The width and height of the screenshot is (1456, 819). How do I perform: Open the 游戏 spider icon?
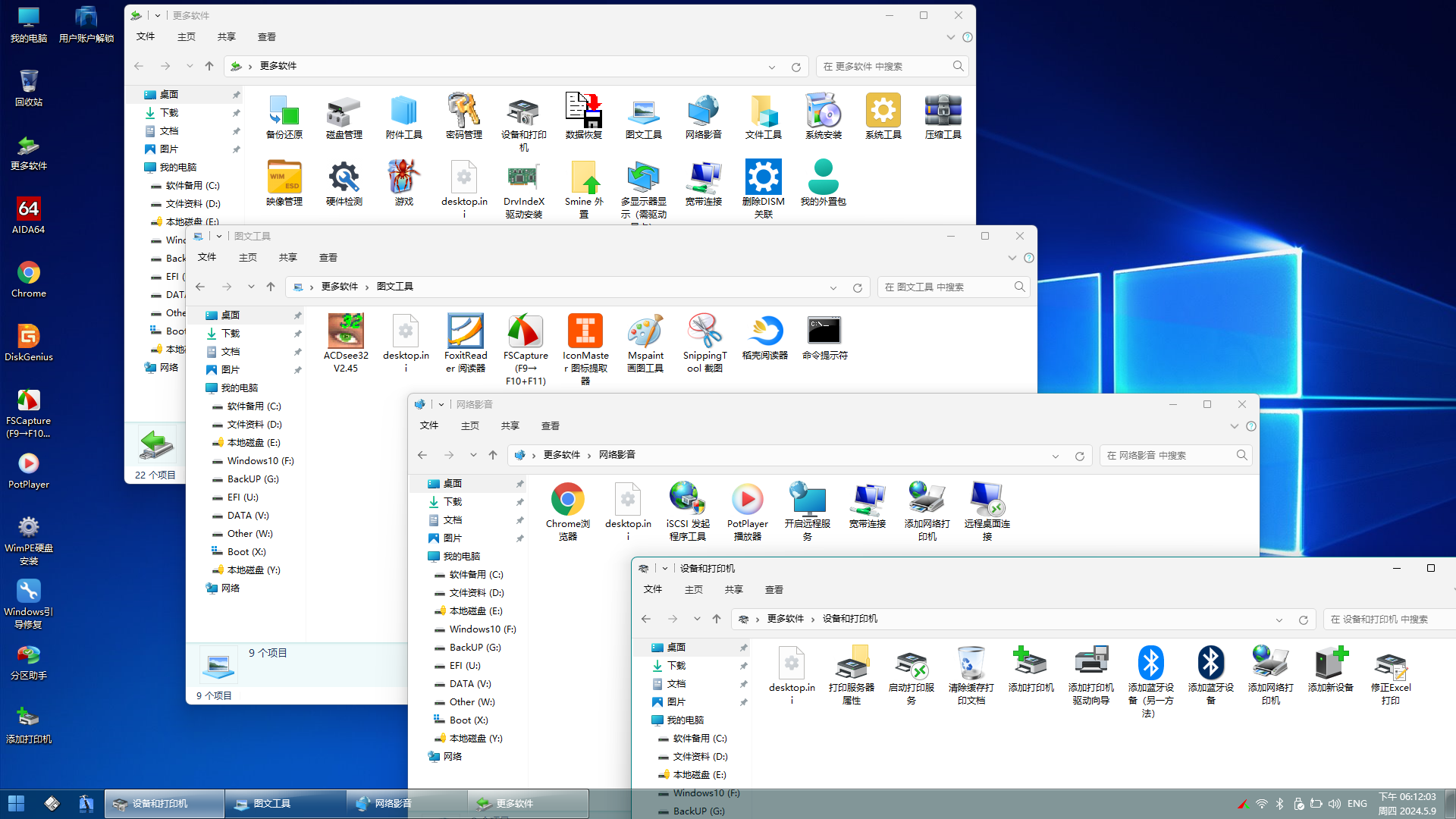(x=403, y=183)
